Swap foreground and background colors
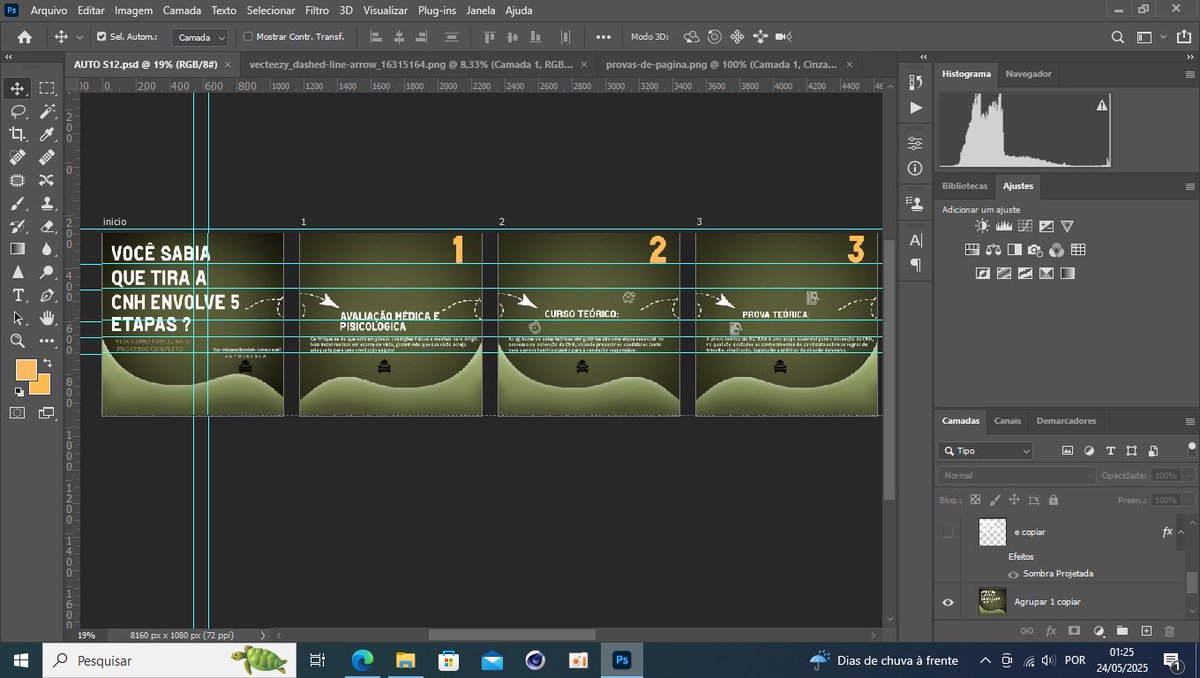This screenshot has height=678, width=1200. point(46,364)
